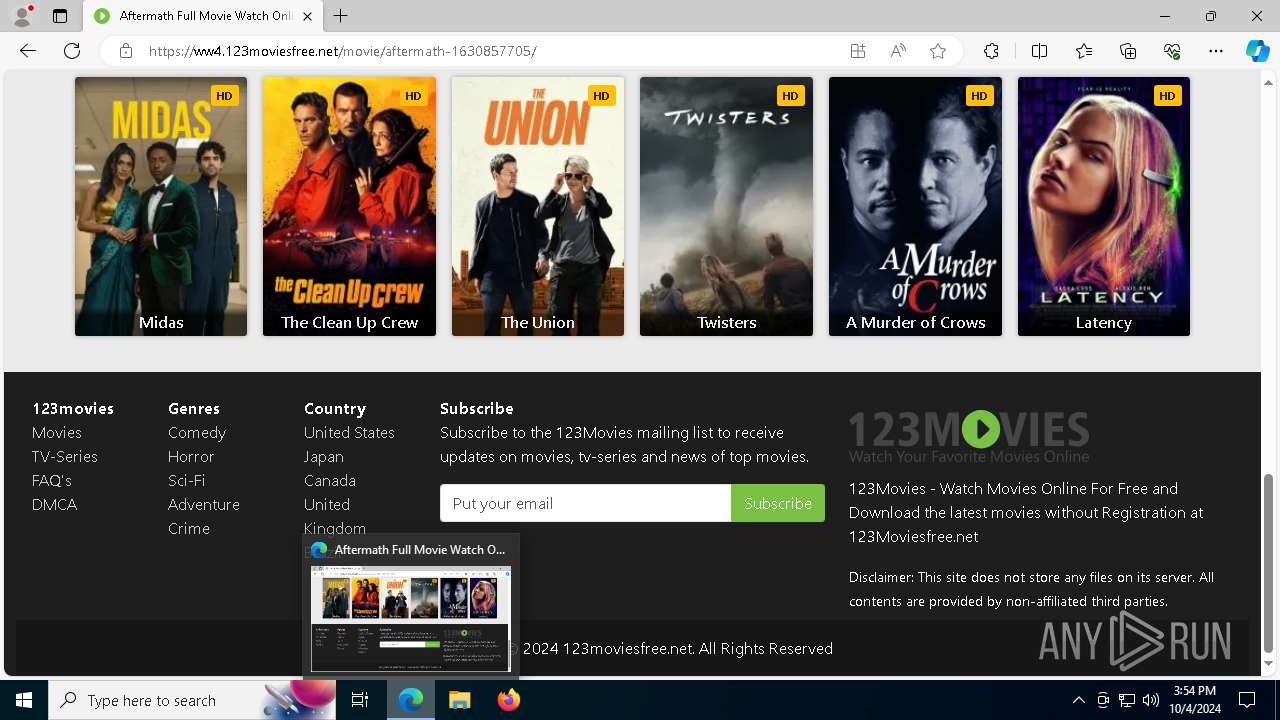Open Settings and more menu
The image size is (1280, 720).
tap(1216, 51)
